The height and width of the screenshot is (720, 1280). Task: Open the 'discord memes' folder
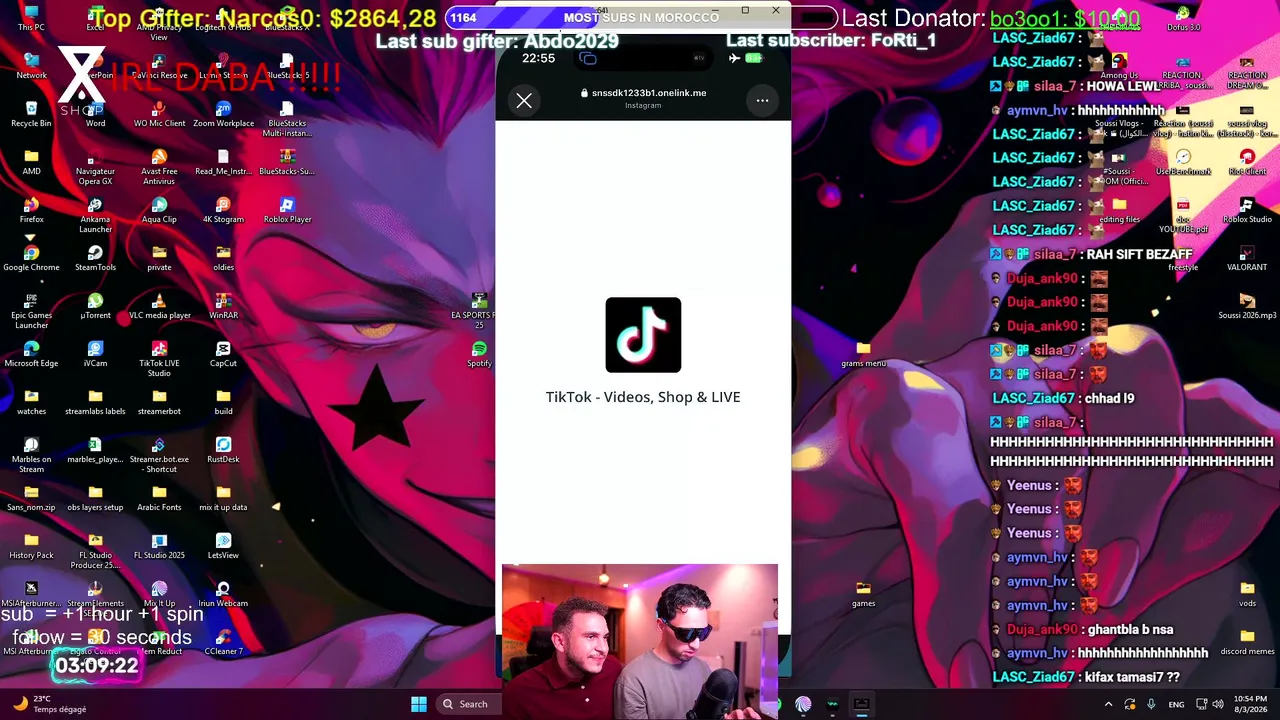pyautogui.click(x=1247, y=641)
